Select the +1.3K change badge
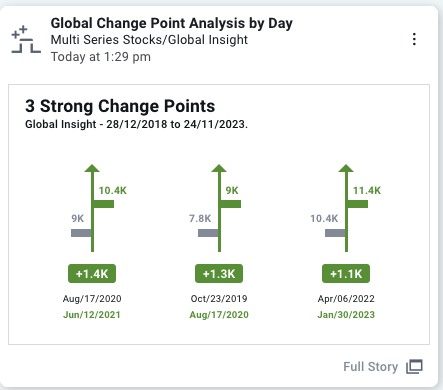The height and width of the screenshot is (390, 443). click(x=219, y=274)
